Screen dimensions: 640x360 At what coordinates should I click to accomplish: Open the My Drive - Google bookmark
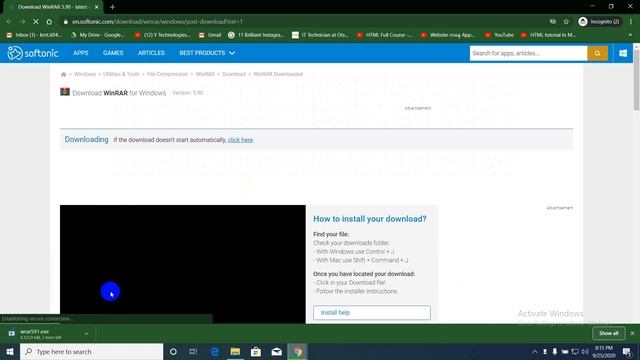[x=98, y=35]
